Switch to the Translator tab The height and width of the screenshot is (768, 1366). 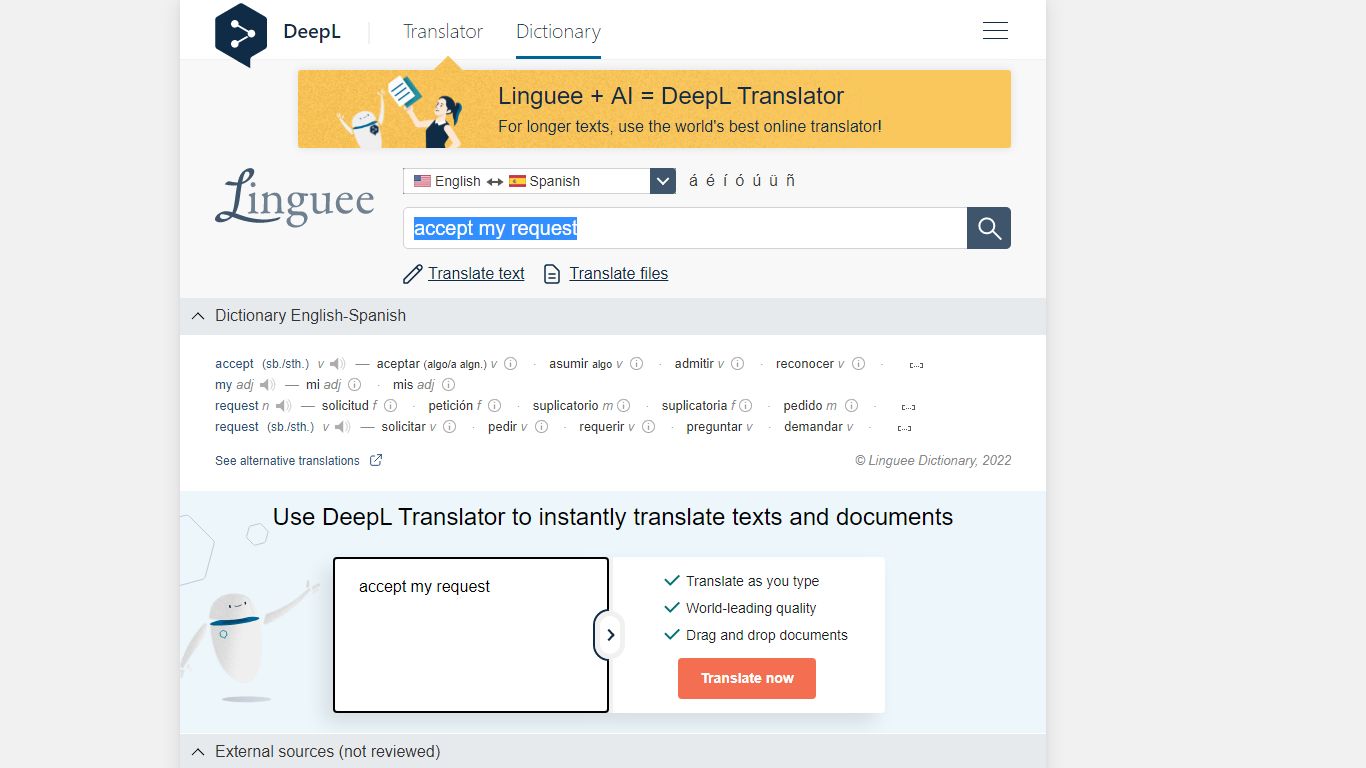443,32
